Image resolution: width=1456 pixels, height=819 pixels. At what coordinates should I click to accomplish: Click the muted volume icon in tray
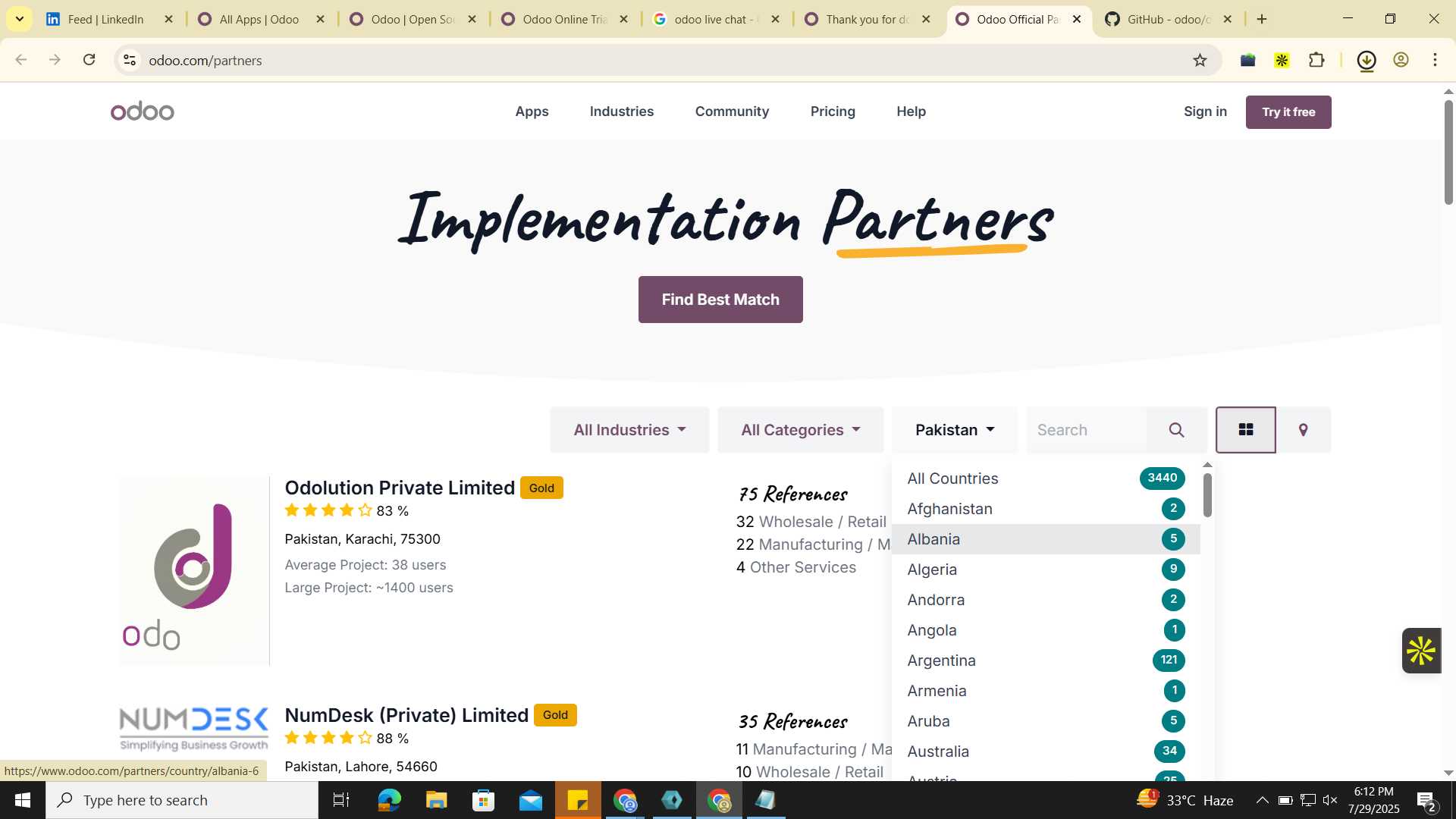point(1330,800)
